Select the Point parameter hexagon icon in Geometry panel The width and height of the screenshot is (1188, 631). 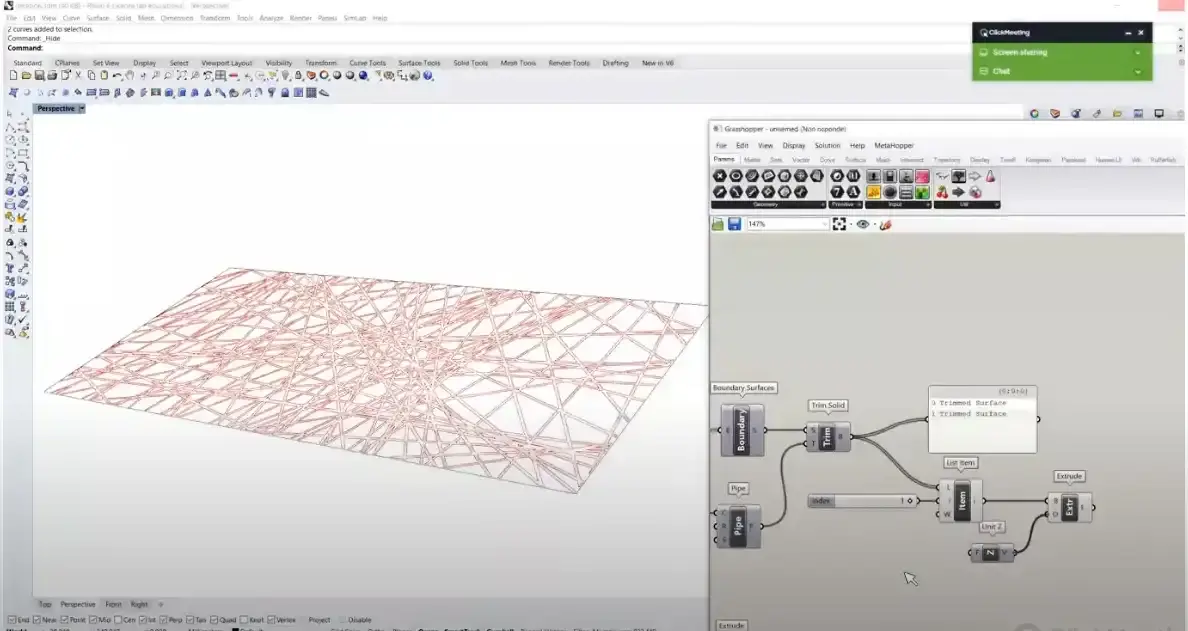coord(720,176)
